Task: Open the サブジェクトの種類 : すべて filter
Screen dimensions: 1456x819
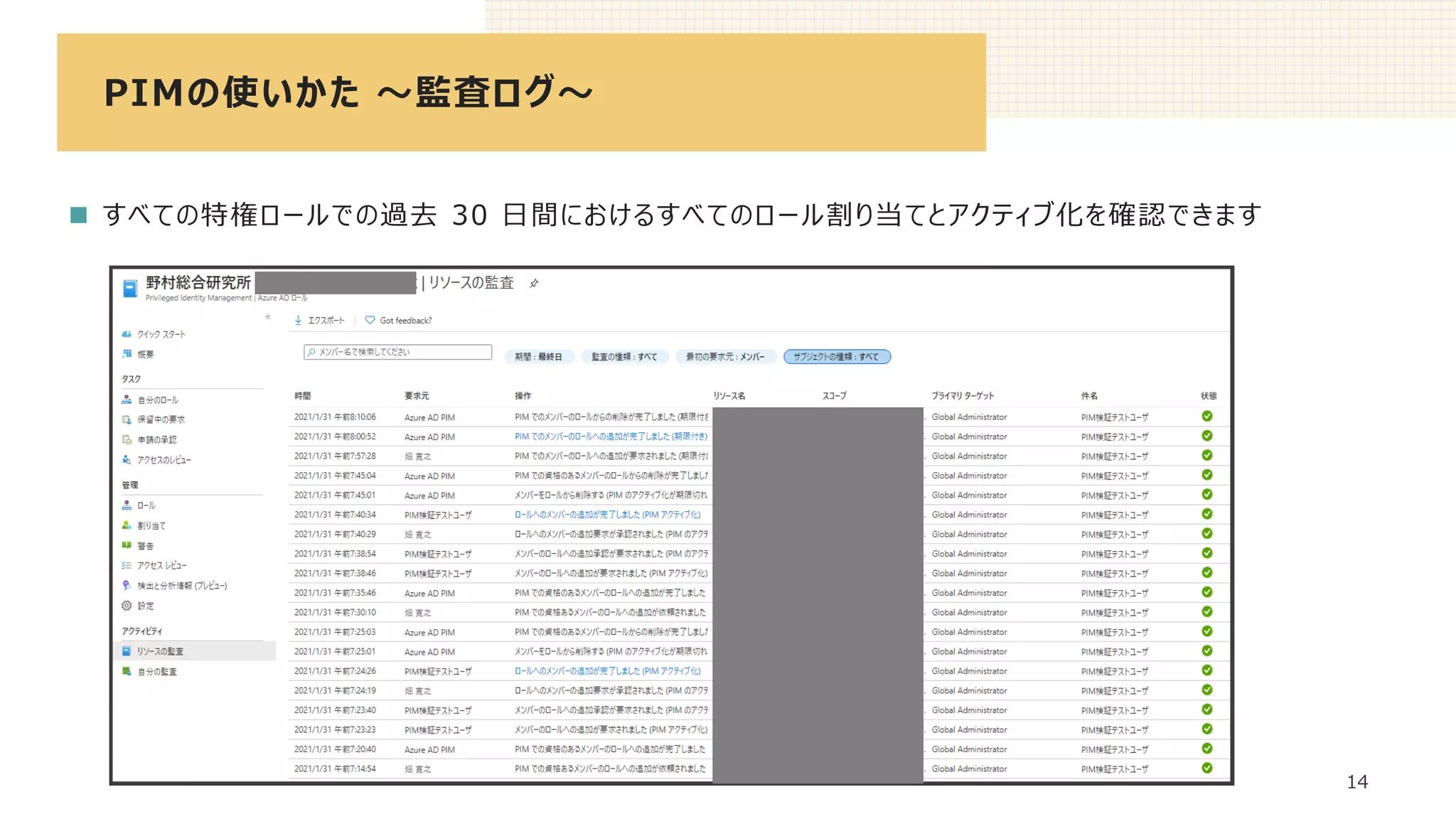Action: (837, 357)
